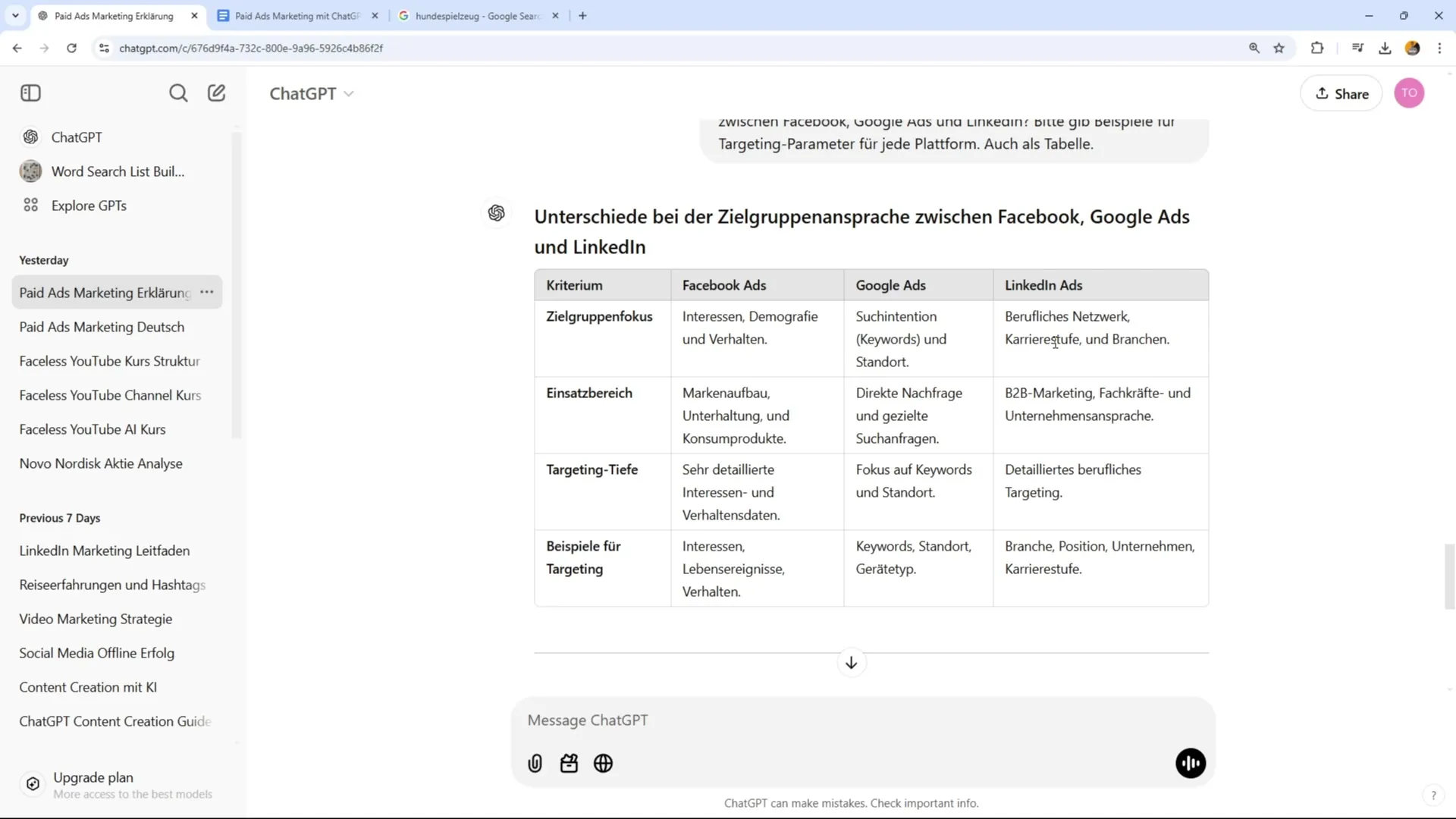The width and height of the screenshot is (1456, 819).
Task: Open LinkedIn Marketing Leitfaden chat
Action: [x=118, y=551]
